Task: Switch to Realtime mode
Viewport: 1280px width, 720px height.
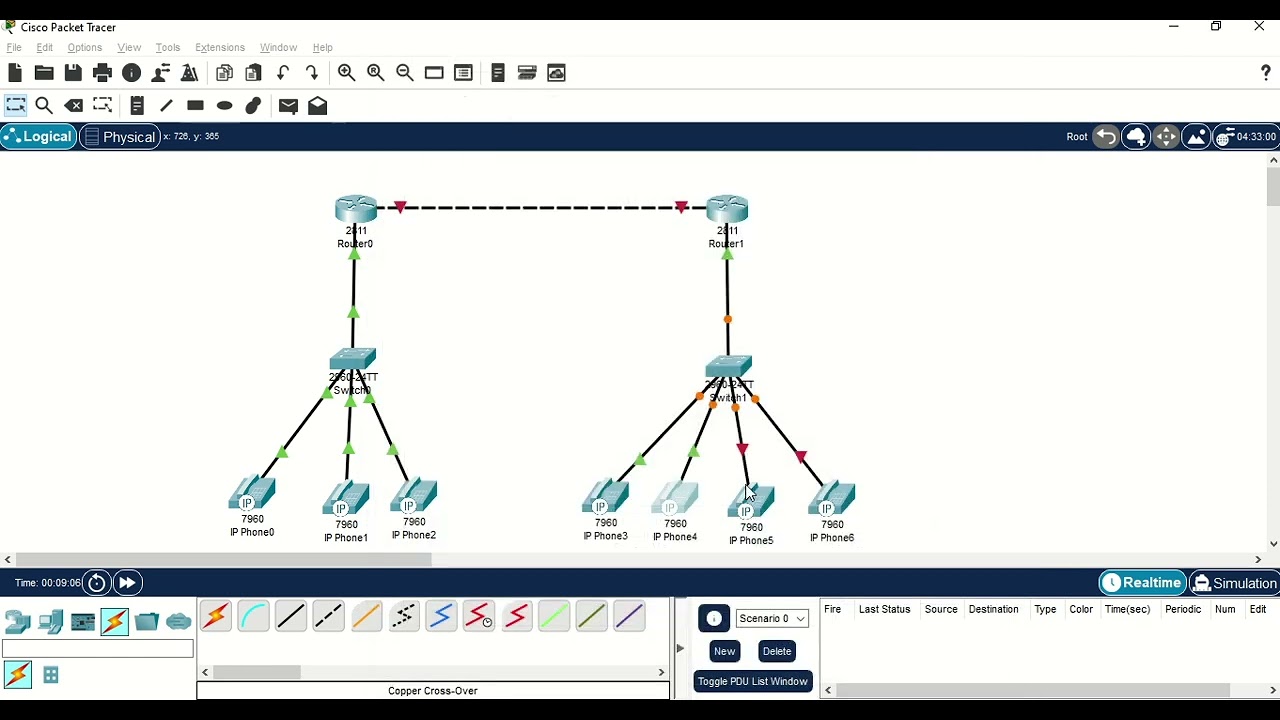Action: click(x=1142, y=583)
